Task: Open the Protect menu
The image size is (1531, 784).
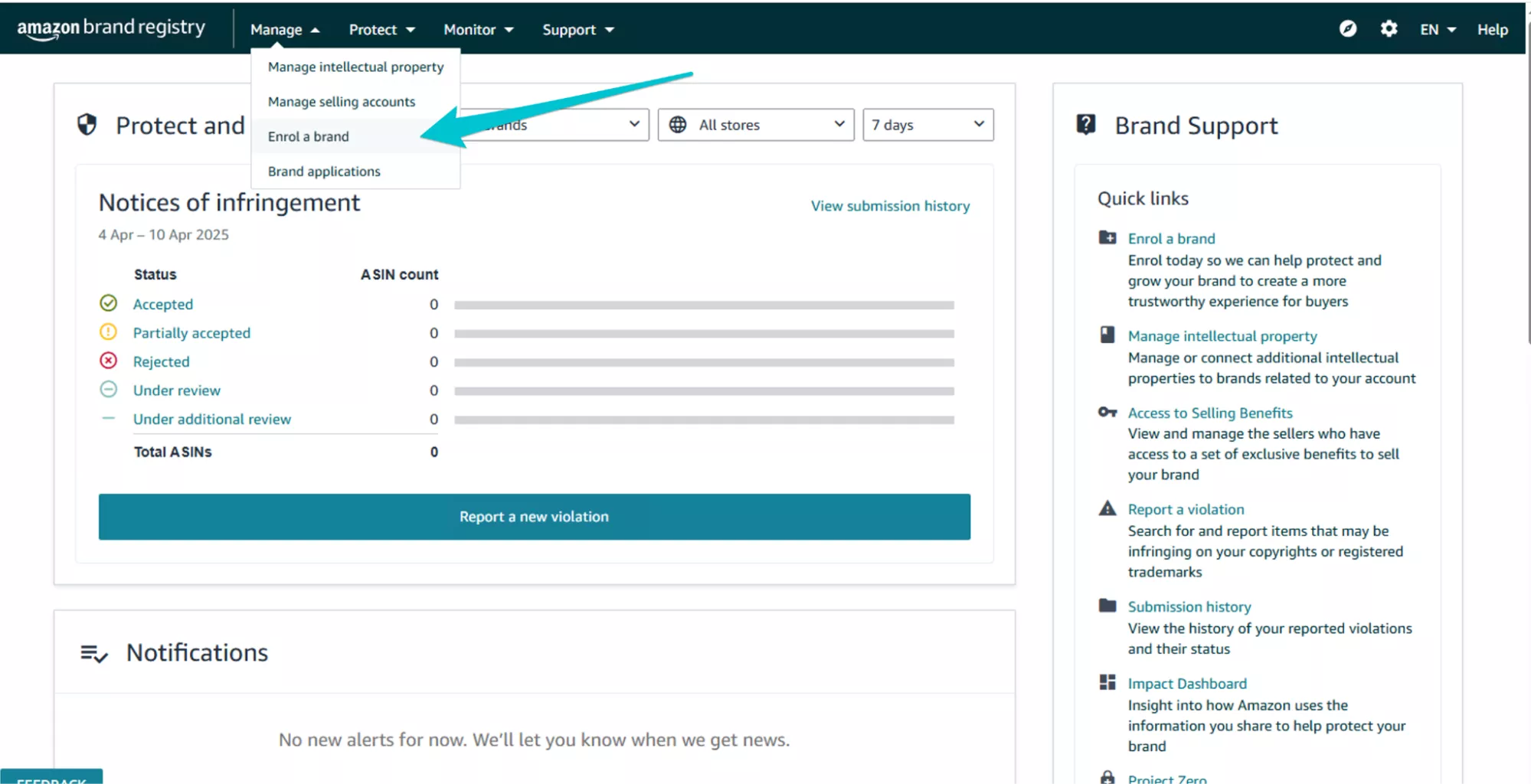Action: tap(381, 30)
